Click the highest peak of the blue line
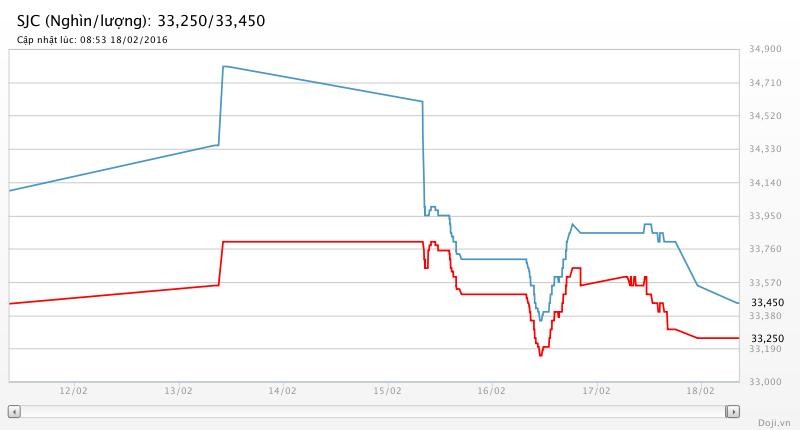The width and height of the screenshot is (800, 430). coord(223,66)
